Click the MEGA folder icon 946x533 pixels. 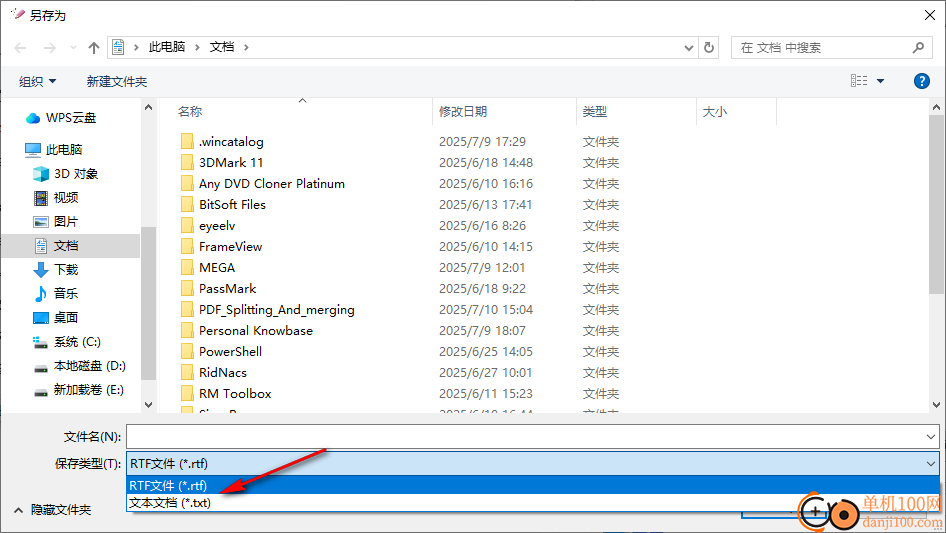188,267
